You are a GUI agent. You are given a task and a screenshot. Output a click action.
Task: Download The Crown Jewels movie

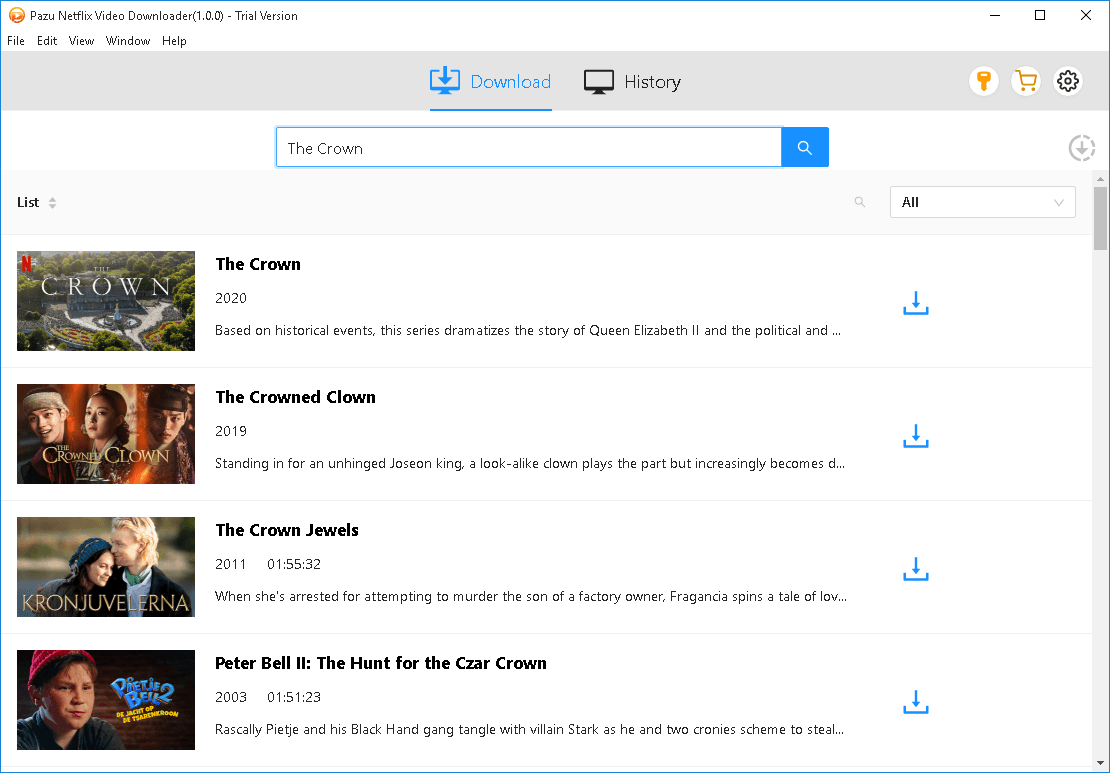coord(915,569)
